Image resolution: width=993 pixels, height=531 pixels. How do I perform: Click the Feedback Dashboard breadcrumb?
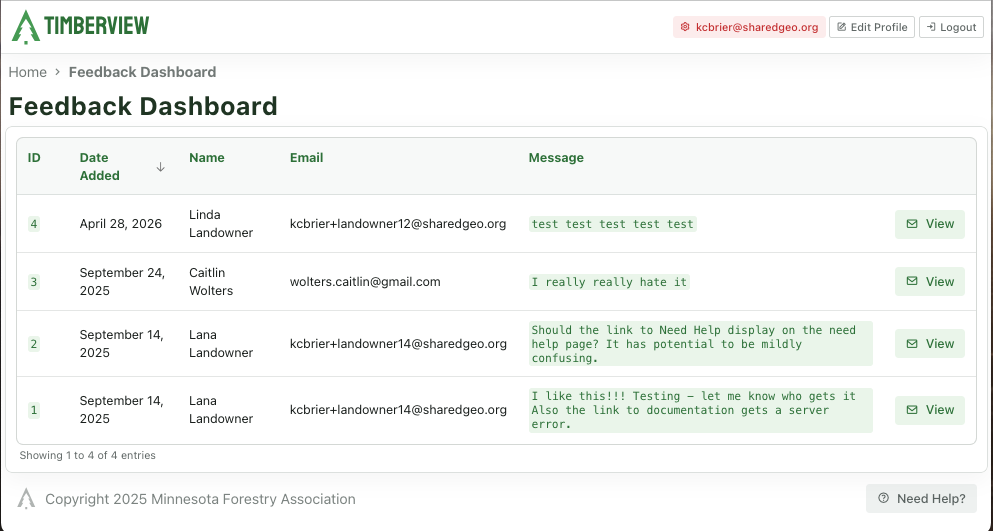click(x=142, y=72)
